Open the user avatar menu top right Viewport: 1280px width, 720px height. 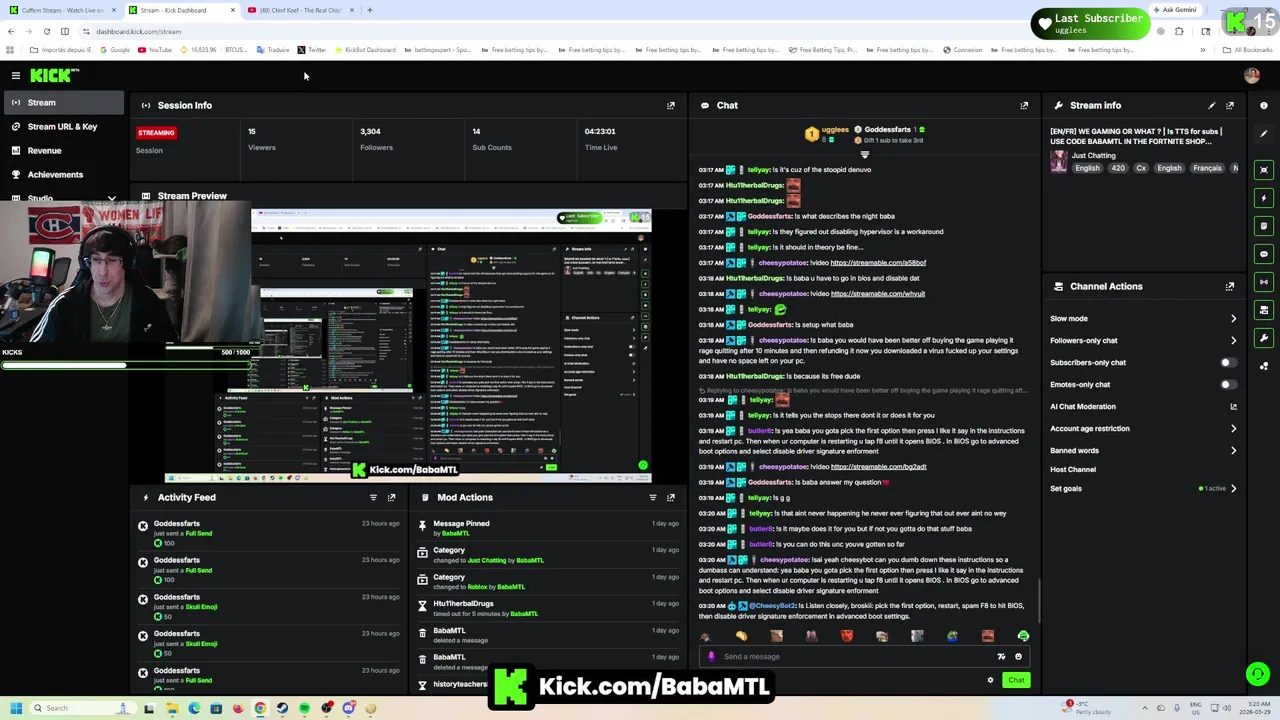click(x=1252, y=75)
